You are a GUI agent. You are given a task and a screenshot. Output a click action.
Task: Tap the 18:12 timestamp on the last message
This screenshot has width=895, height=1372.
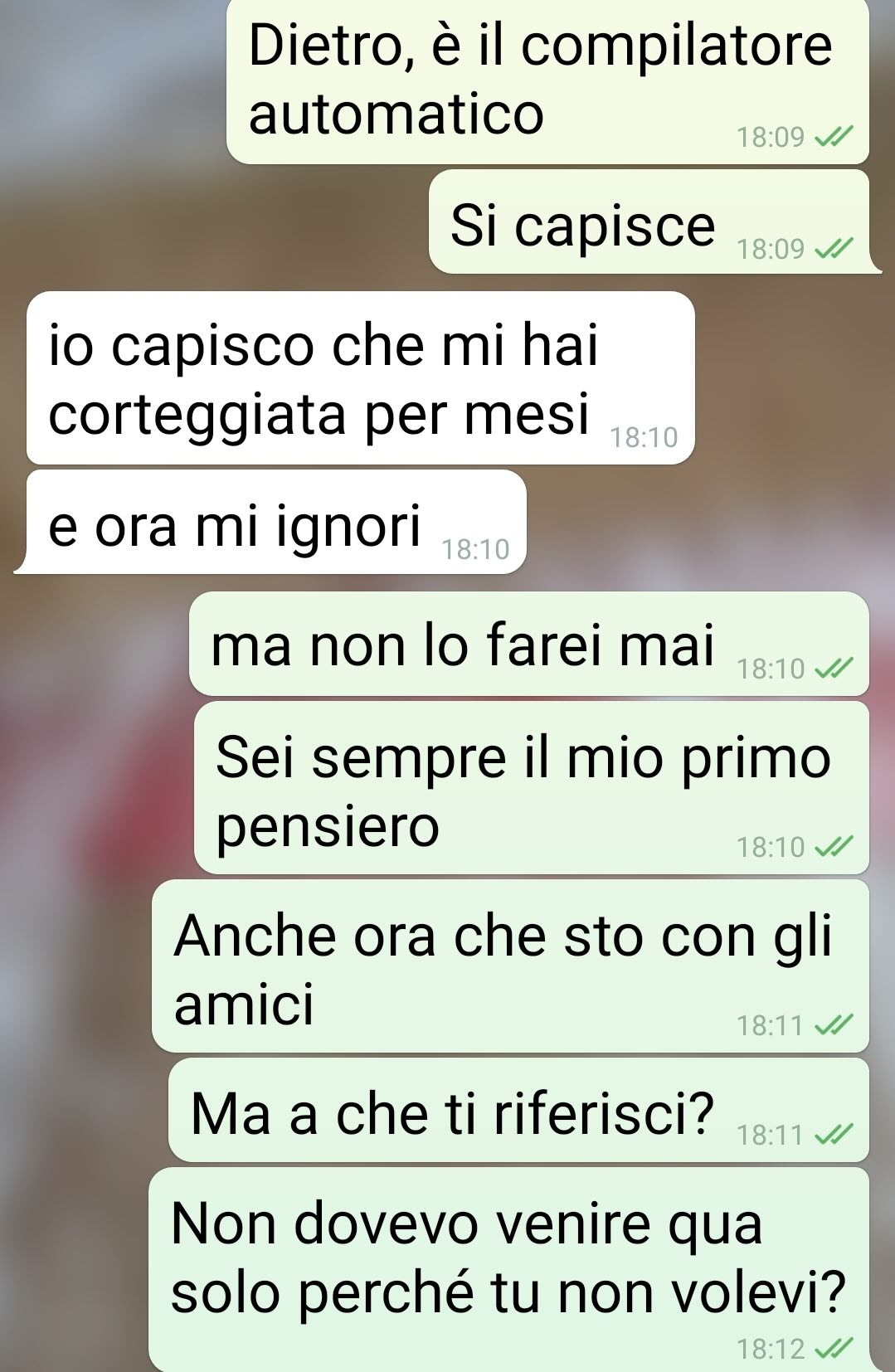pos(771,1350)
